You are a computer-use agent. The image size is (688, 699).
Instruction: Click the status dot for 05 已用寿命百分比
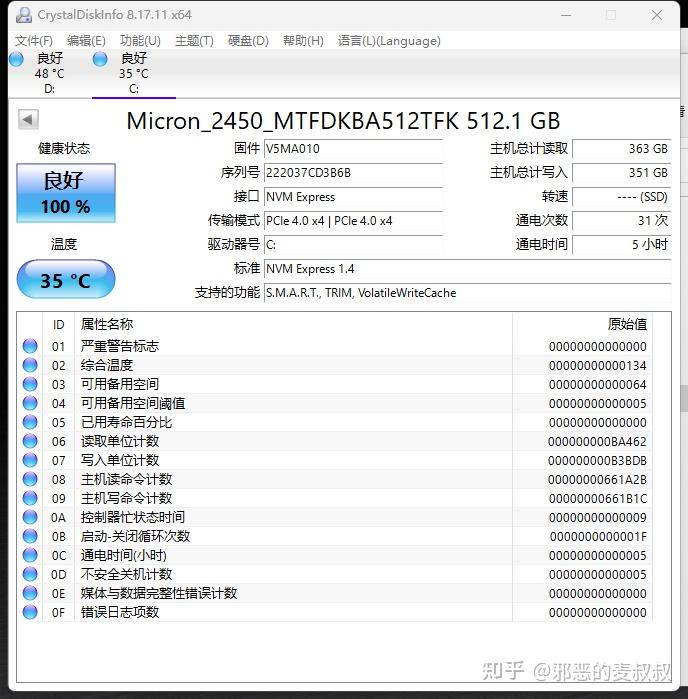click(x=30, y=422)
